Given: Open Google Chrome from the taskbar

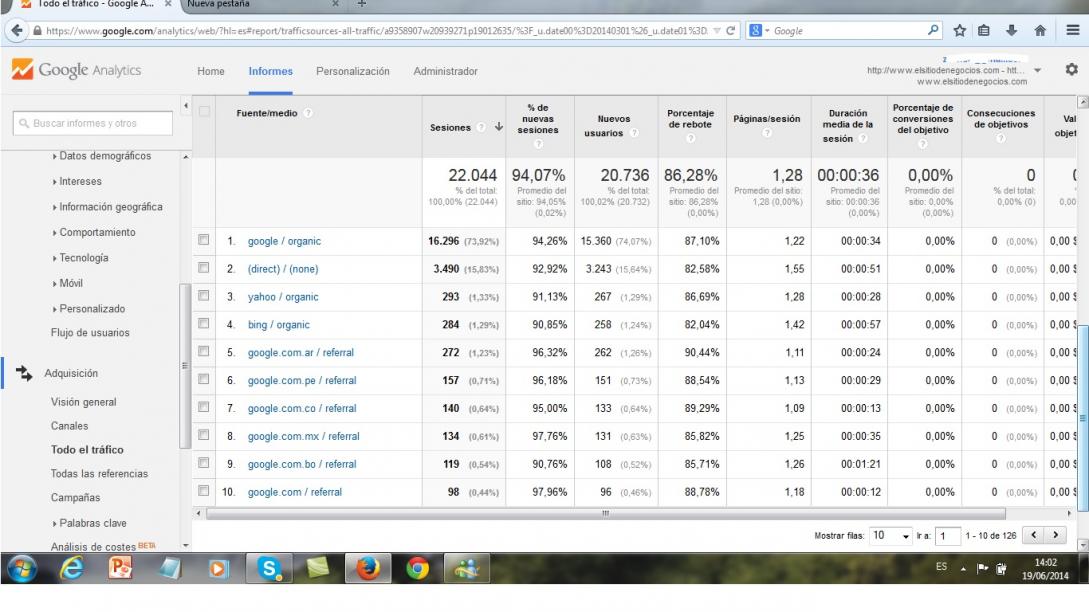Looking at the screenshot, I should pos(417,569).
